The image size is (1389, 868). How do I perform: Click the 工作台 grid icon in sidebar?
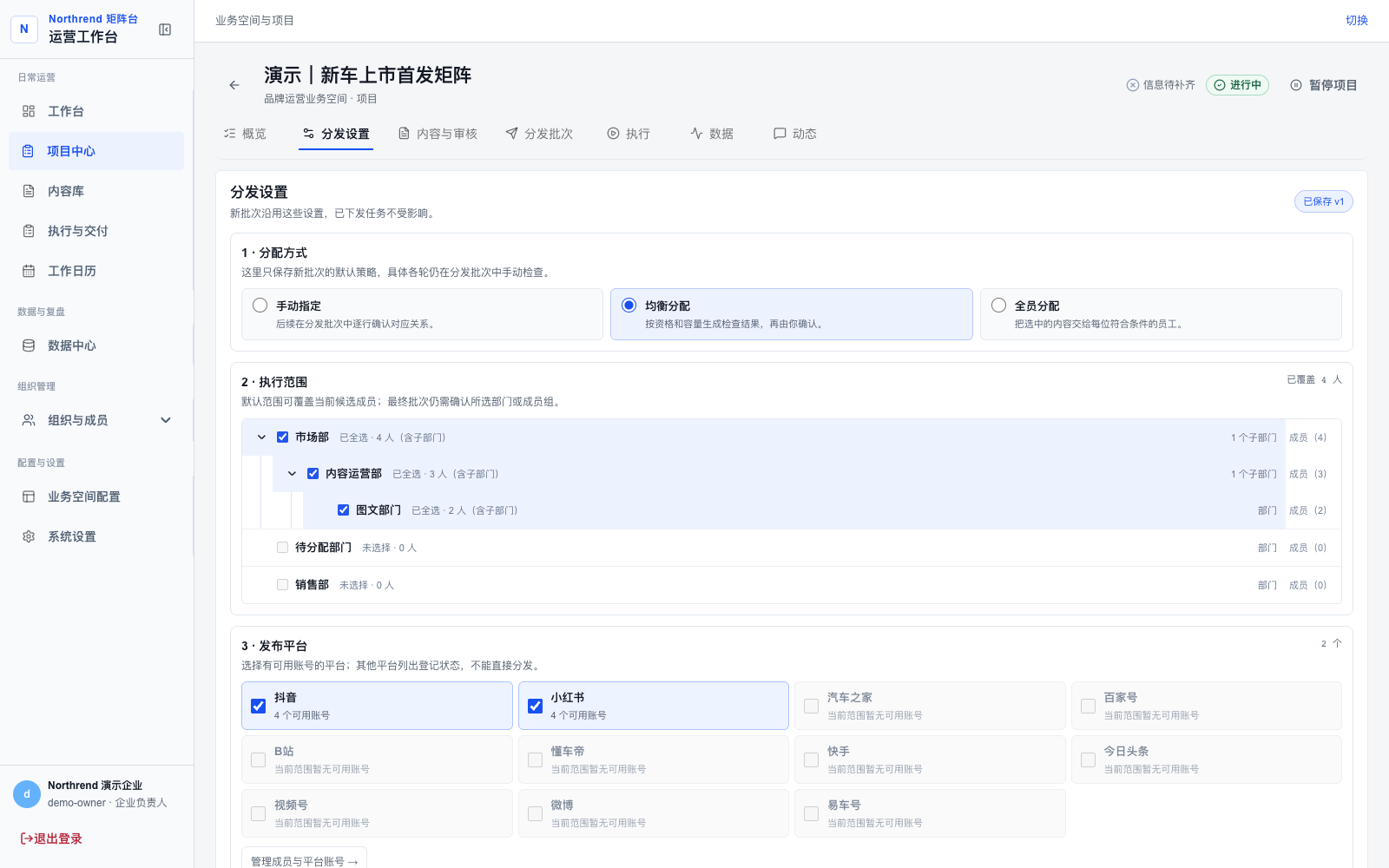(x=29, y=111)
